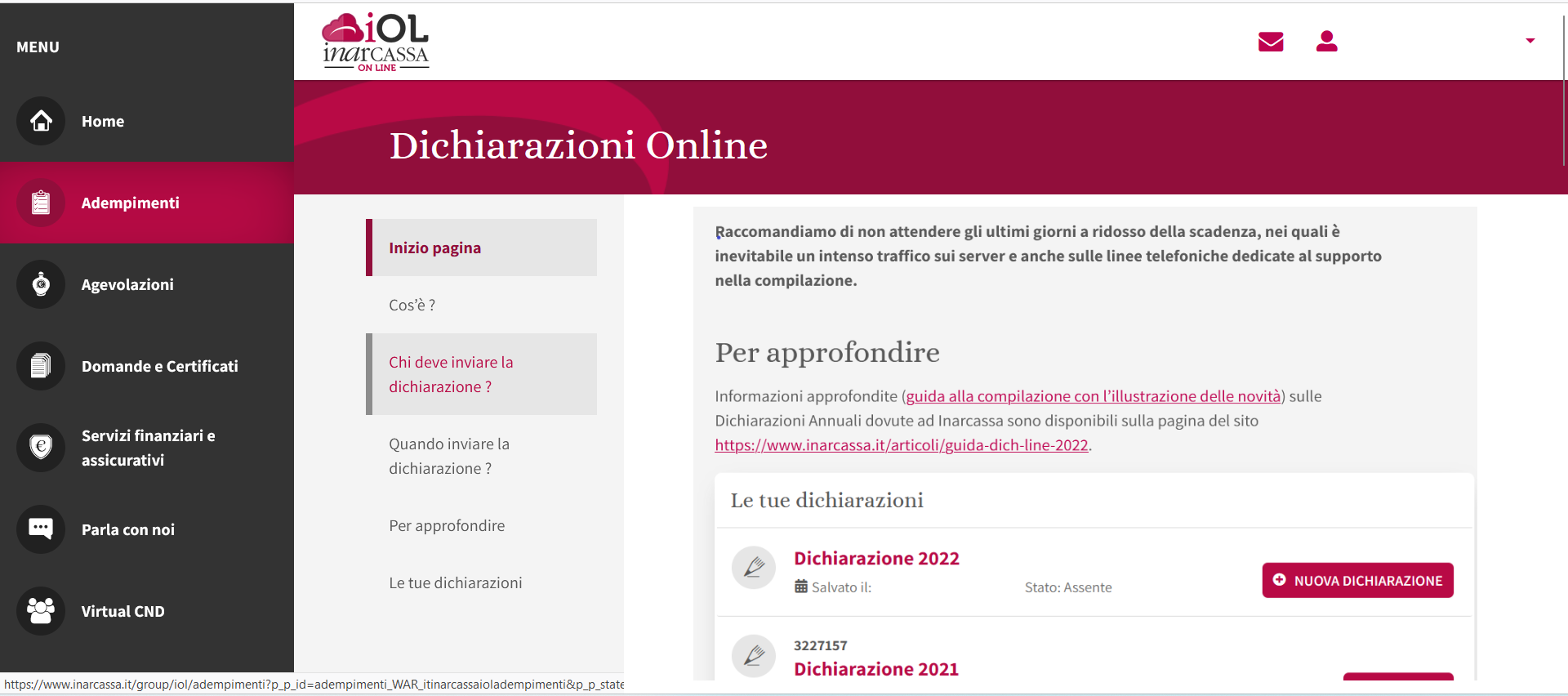Open the Home menu item
This screenshot has height=696, width=1568.
(x=147, y=121)
